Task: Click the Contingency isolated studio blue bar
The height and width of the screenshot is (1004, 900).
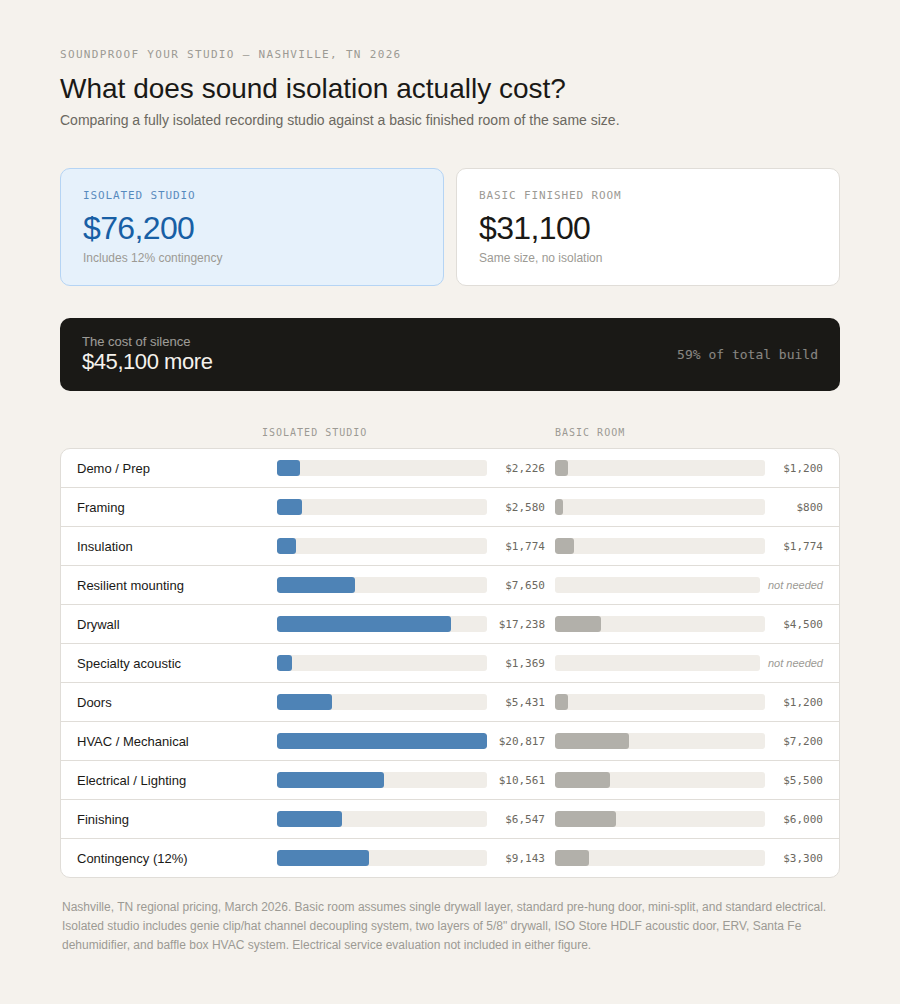Action: click(322, 858)
